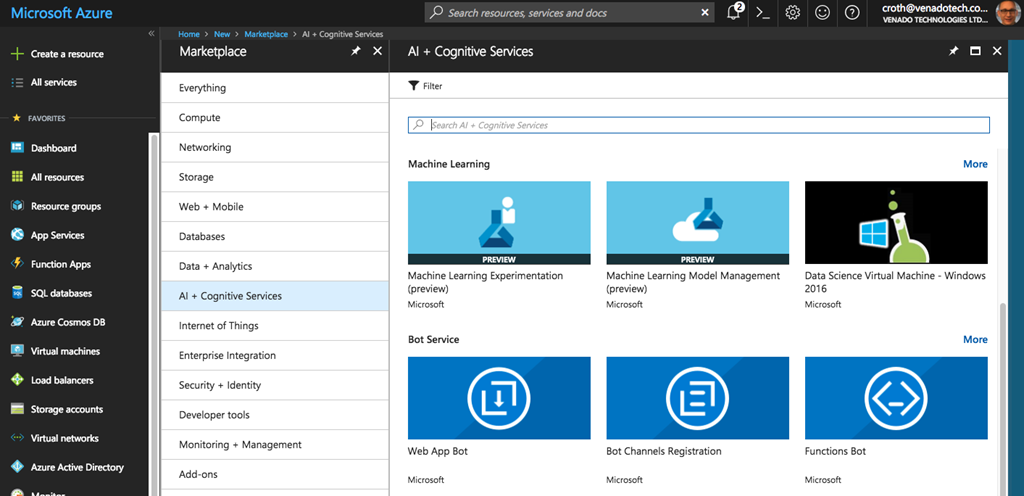
Task: Select the Networking category
Action: pyautogui.click(x=275, y=147)
